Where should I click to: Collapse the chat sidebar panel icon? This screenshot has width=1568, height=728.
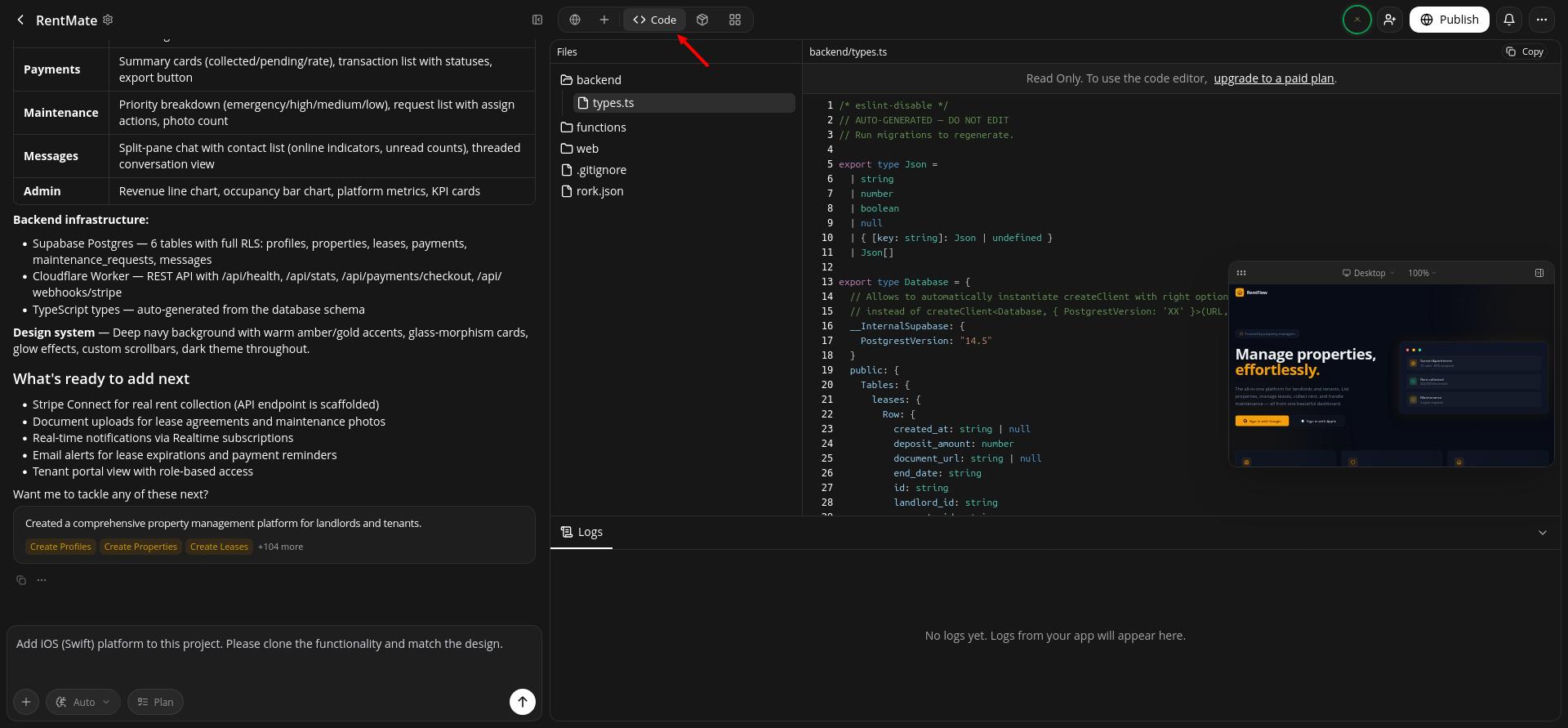coord(537,20)
